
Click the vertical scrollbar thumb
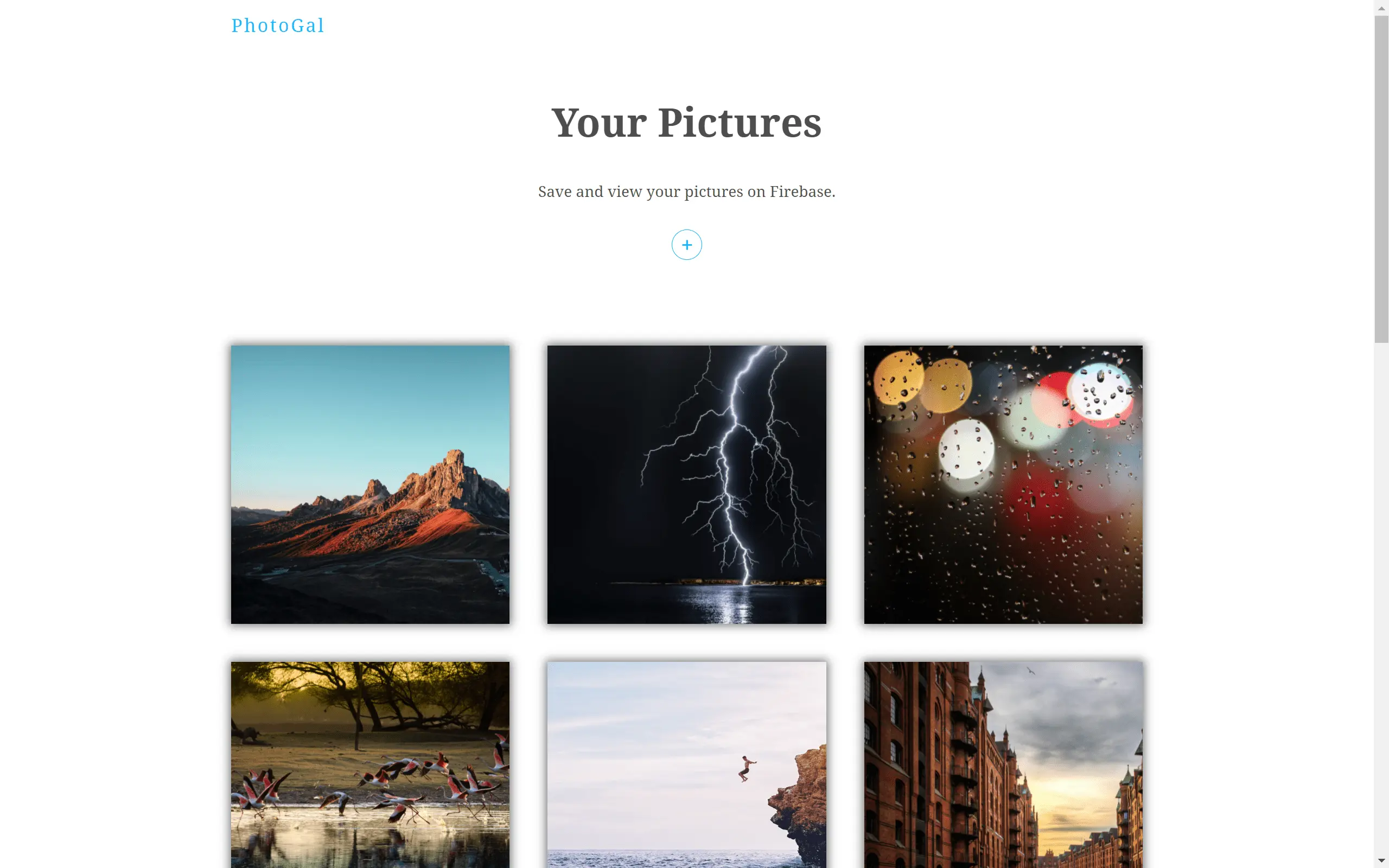[1381, 179]
